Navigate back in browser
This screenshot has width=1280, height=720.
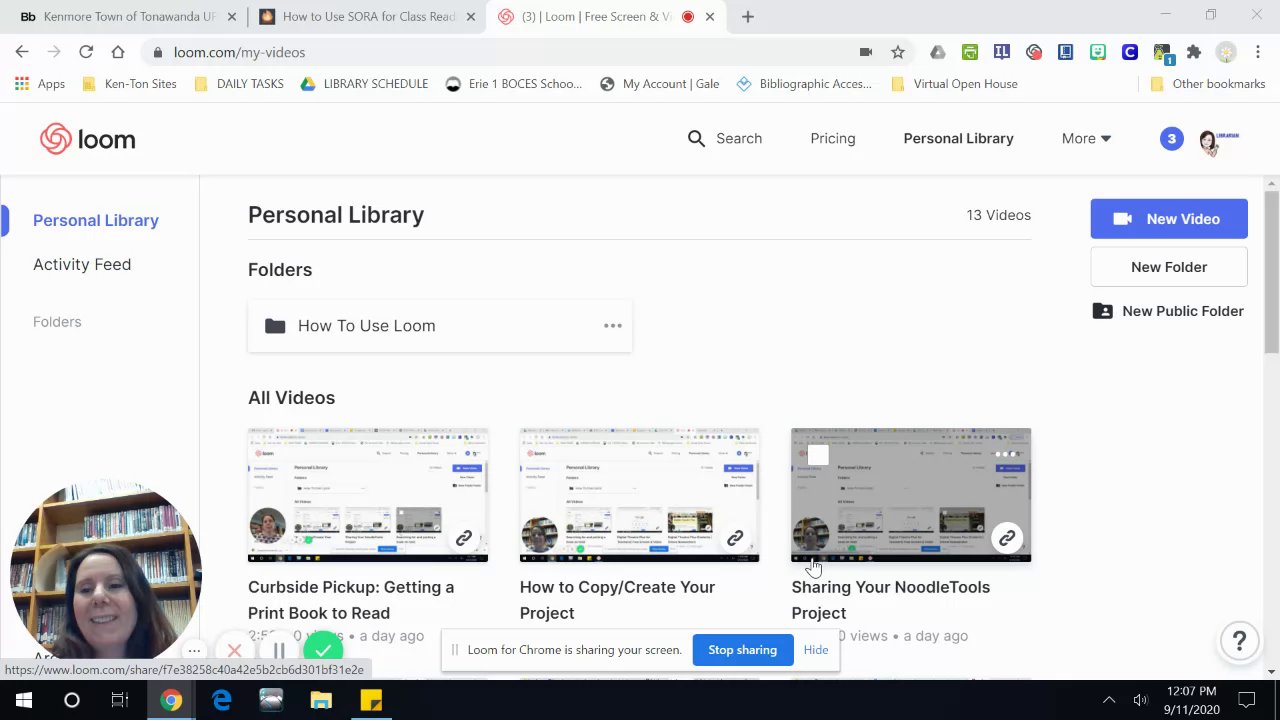pos(22,52)
